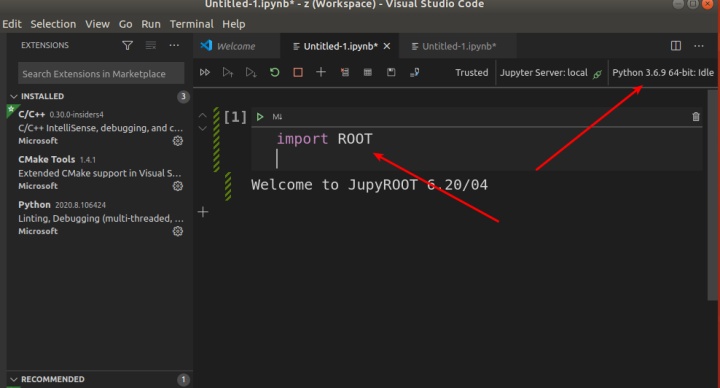
Task: Click the notebook vertical scrollbar
Action: 712,194
